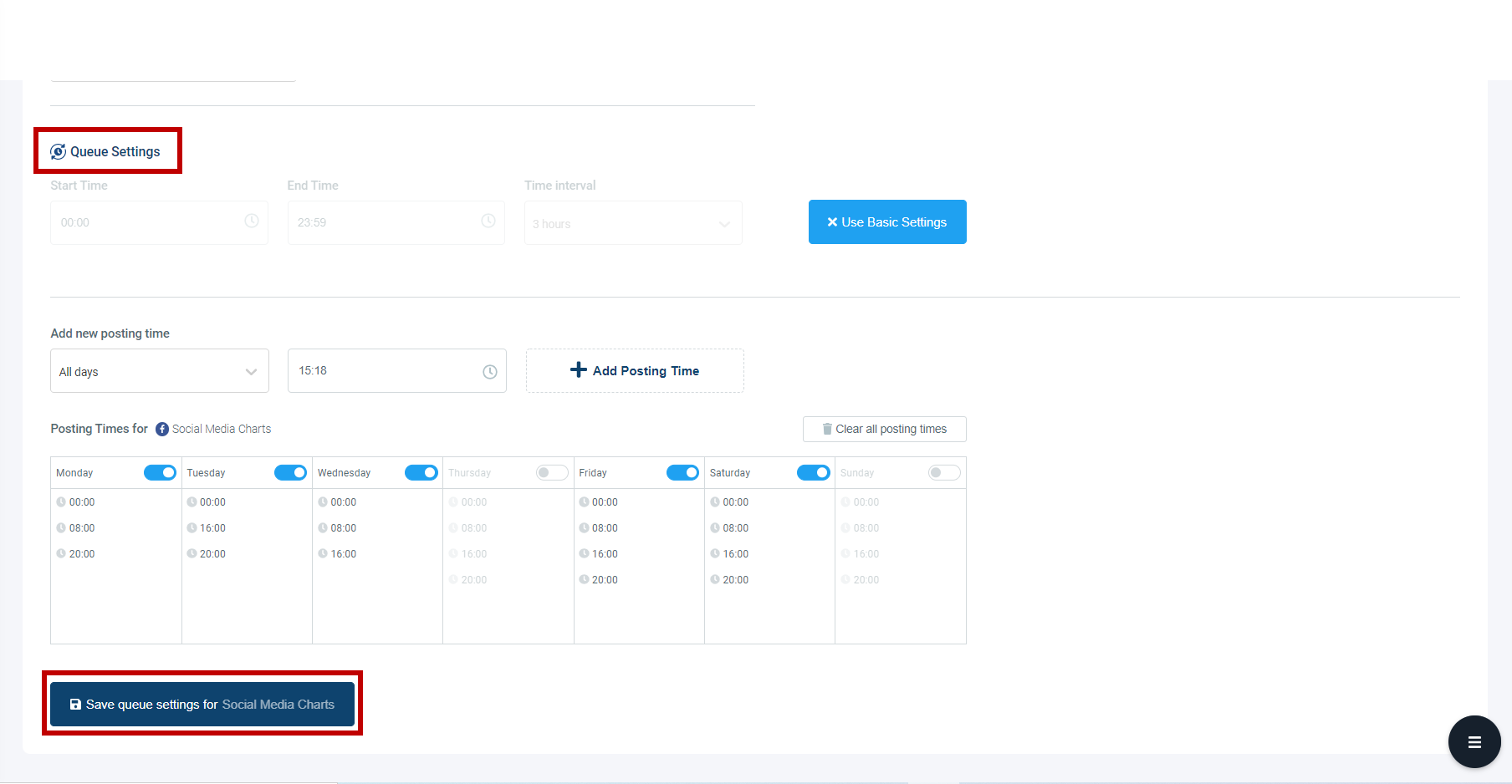
Task: Click the save disk icon on the queue settings button
Action: pyautogui.click(x=75, y=705)
